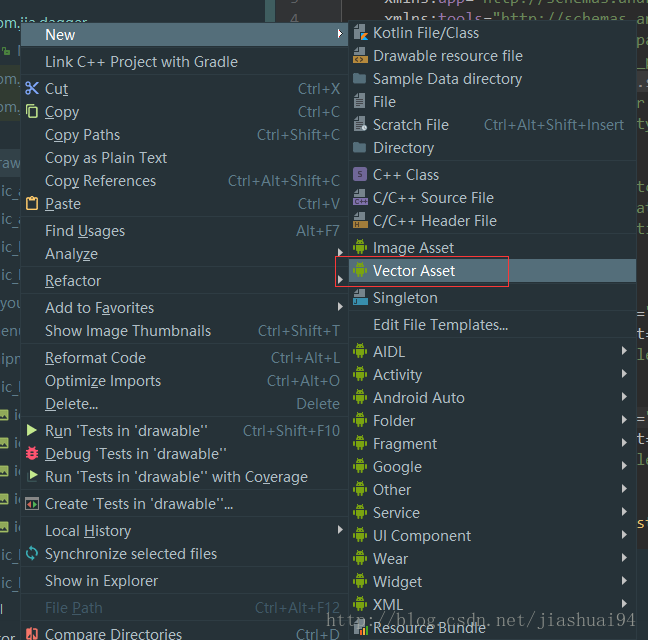
Task: Open the Folder submenu
Action: click(493, 421)
